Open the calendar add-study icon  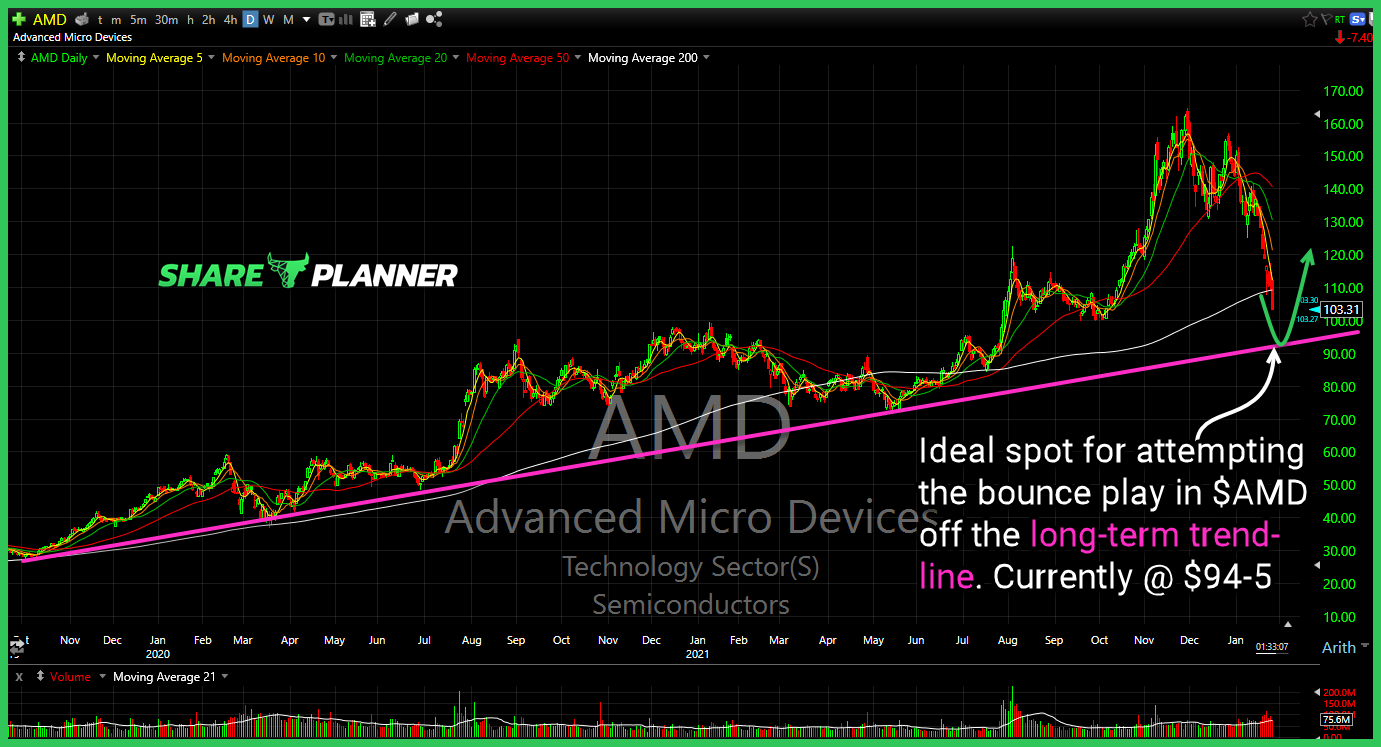click(367, 19)
